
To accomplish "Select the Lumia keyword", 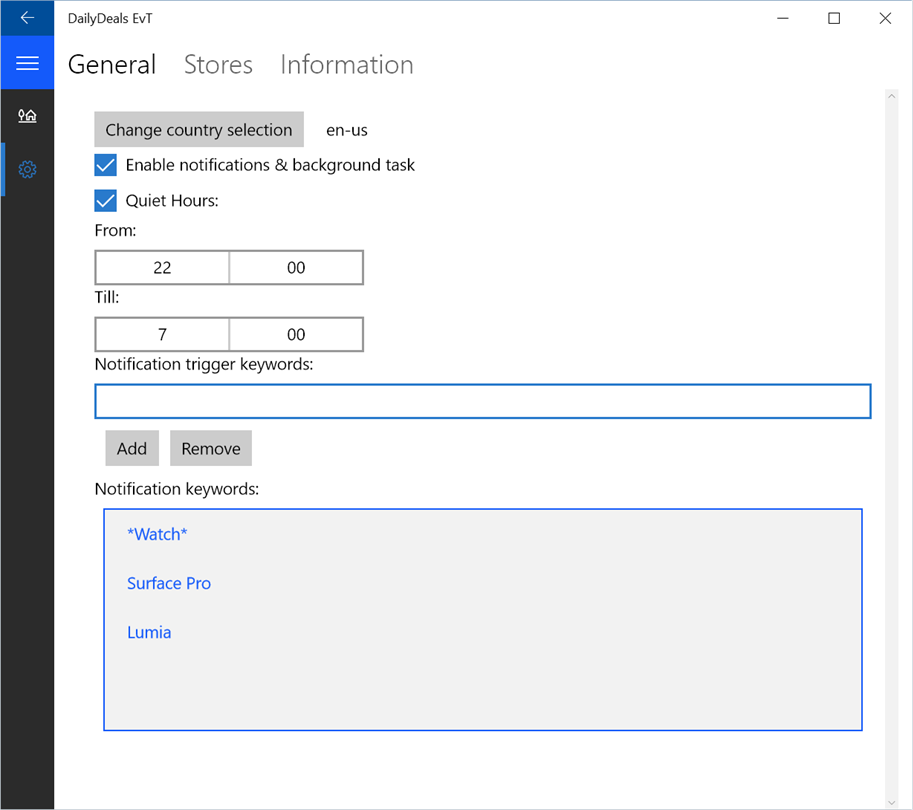I will (149, 632).
